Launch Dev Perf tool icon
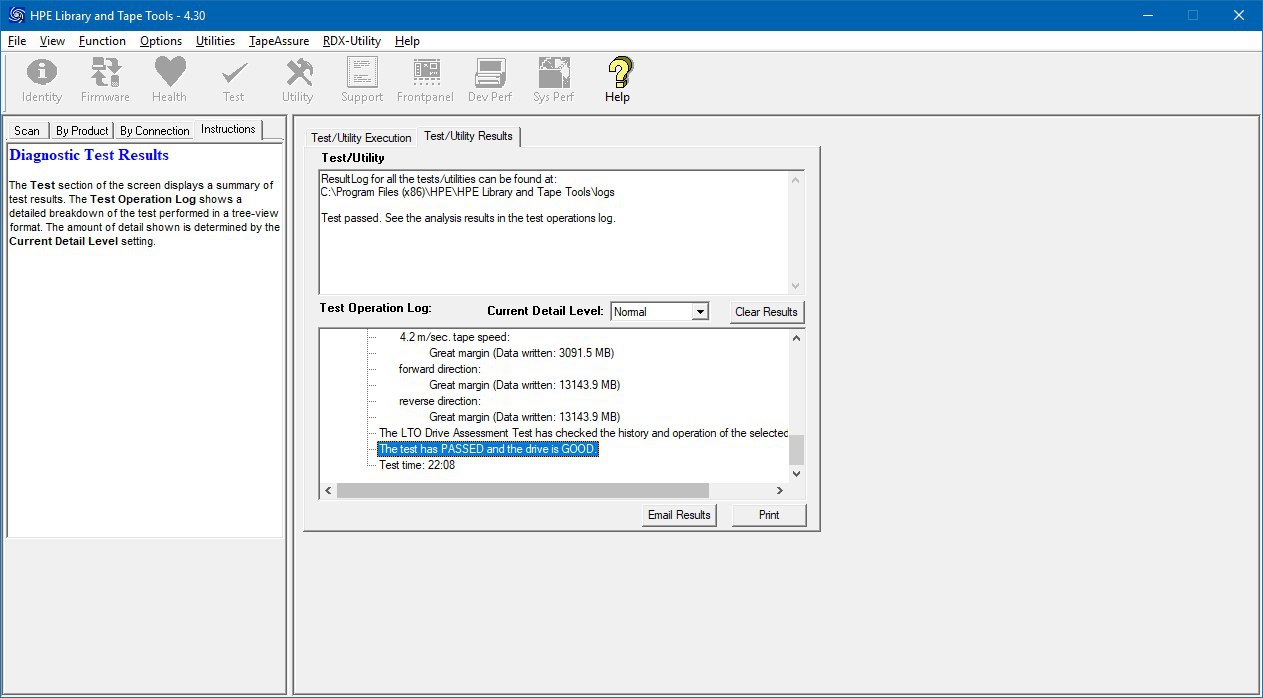This screenshot has width=1263, height=698. (490, 81)
